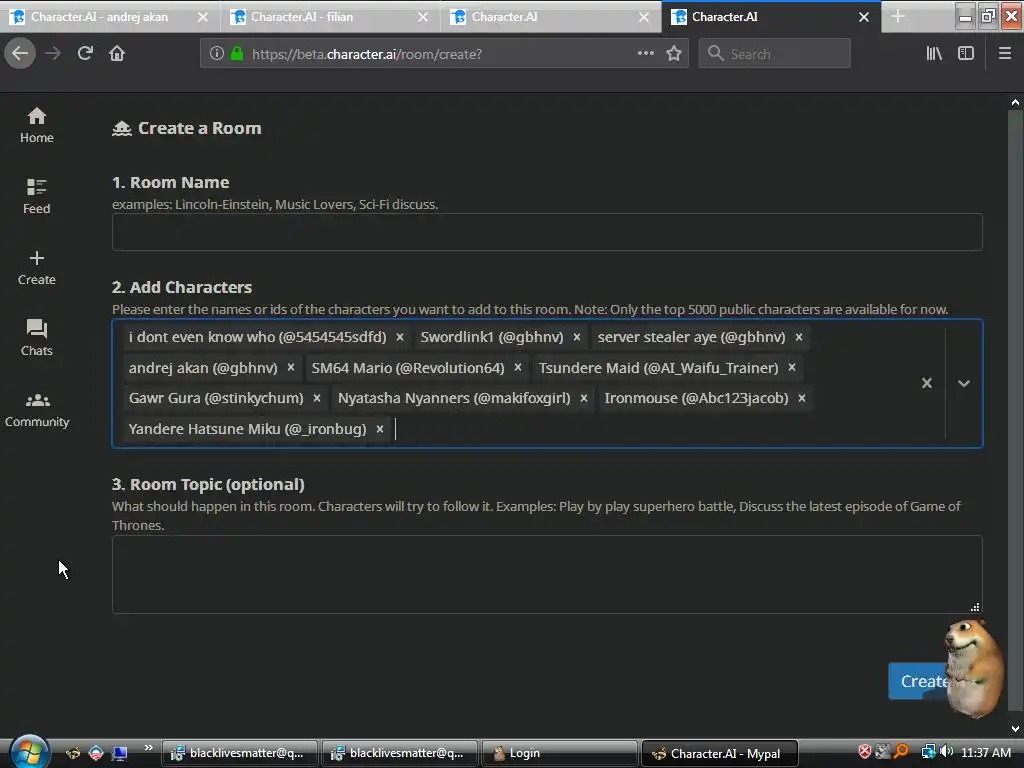1024x768 pixels.
Task: Open the Community sidebar item
Action: [x=37, y=409]
